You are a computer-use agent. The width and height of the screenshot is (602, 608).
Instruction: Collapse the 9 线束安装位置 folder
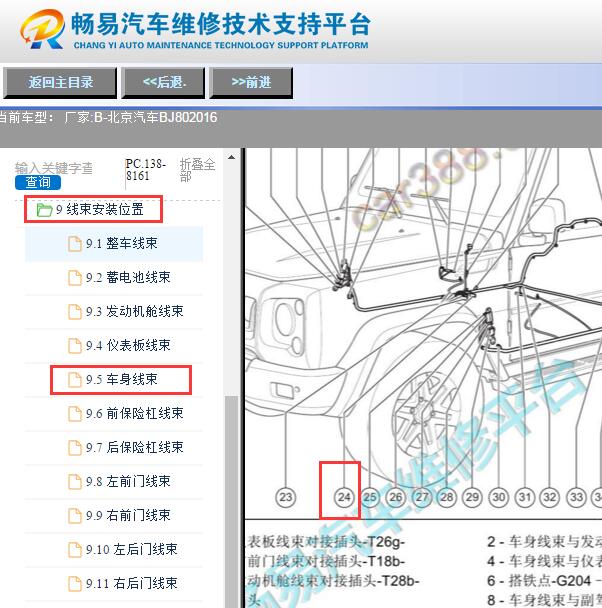click(x=100, y=209)
